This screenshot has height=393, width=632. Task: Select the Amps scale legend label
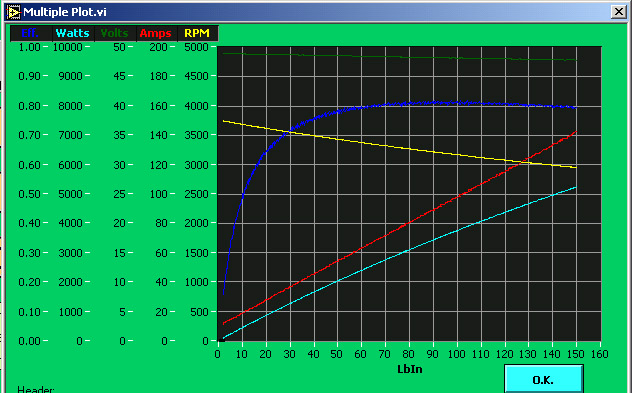pyautogui.click(x=156, y=33)
